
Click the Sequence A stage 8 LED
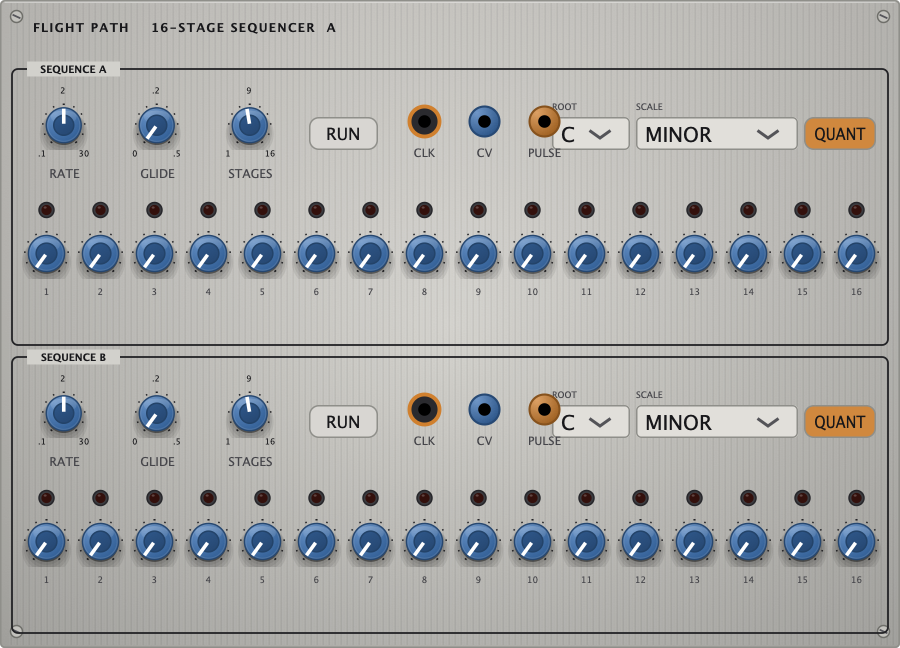[x=424, y=210]
